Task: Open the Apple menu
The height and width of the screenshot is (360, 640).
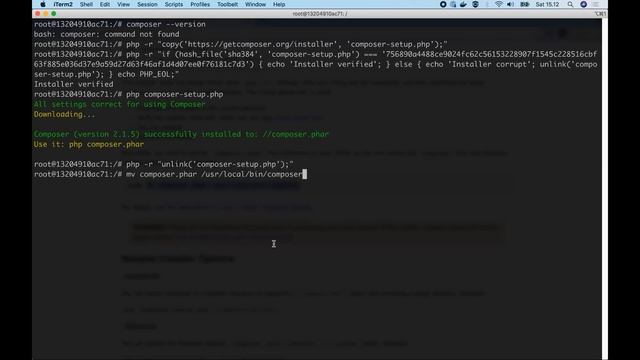Action: (42, 4)
